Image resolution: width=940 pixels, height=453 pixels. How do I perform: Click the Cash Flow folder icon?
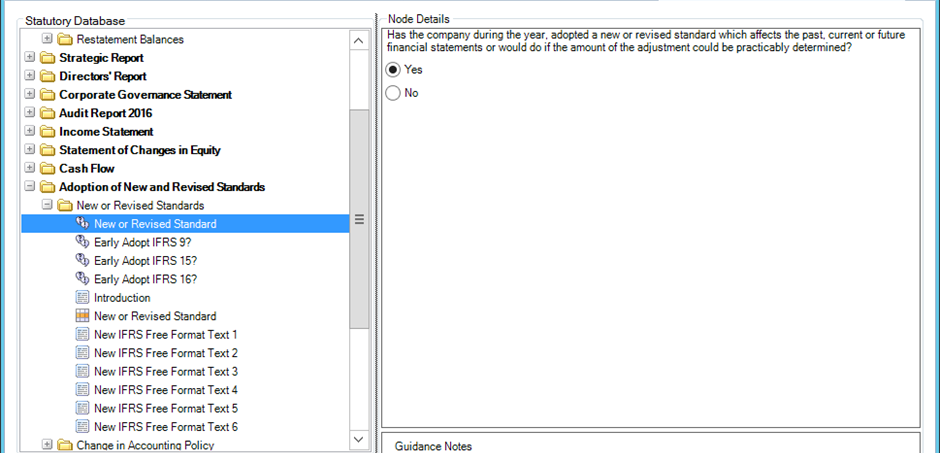pos(47,169)
